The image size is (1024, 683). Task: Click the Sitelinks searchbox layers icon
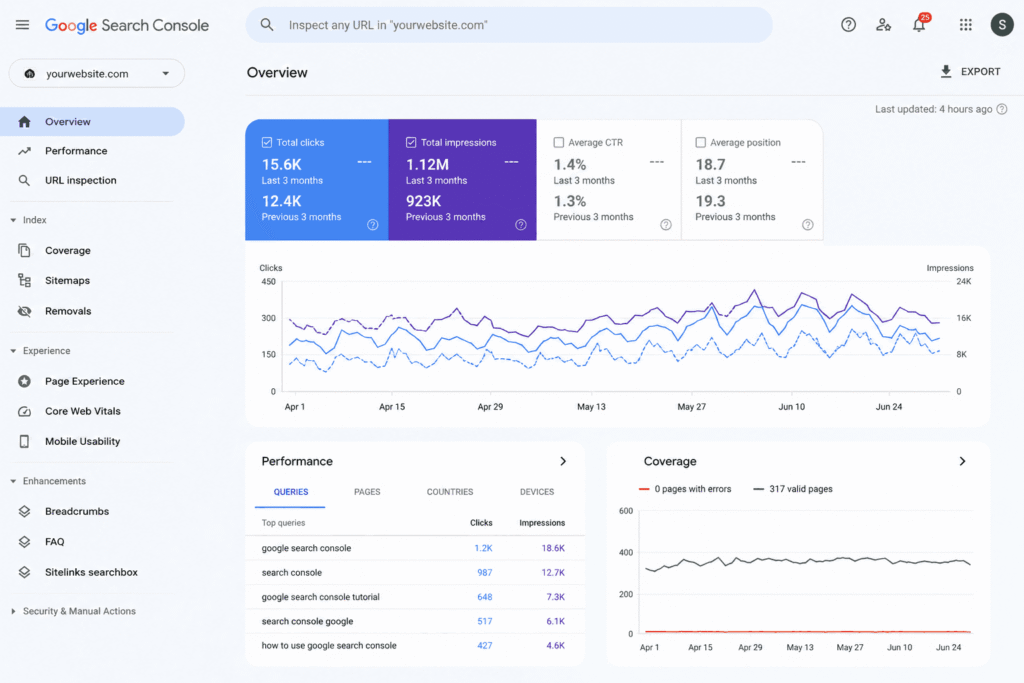coord(24,572)
